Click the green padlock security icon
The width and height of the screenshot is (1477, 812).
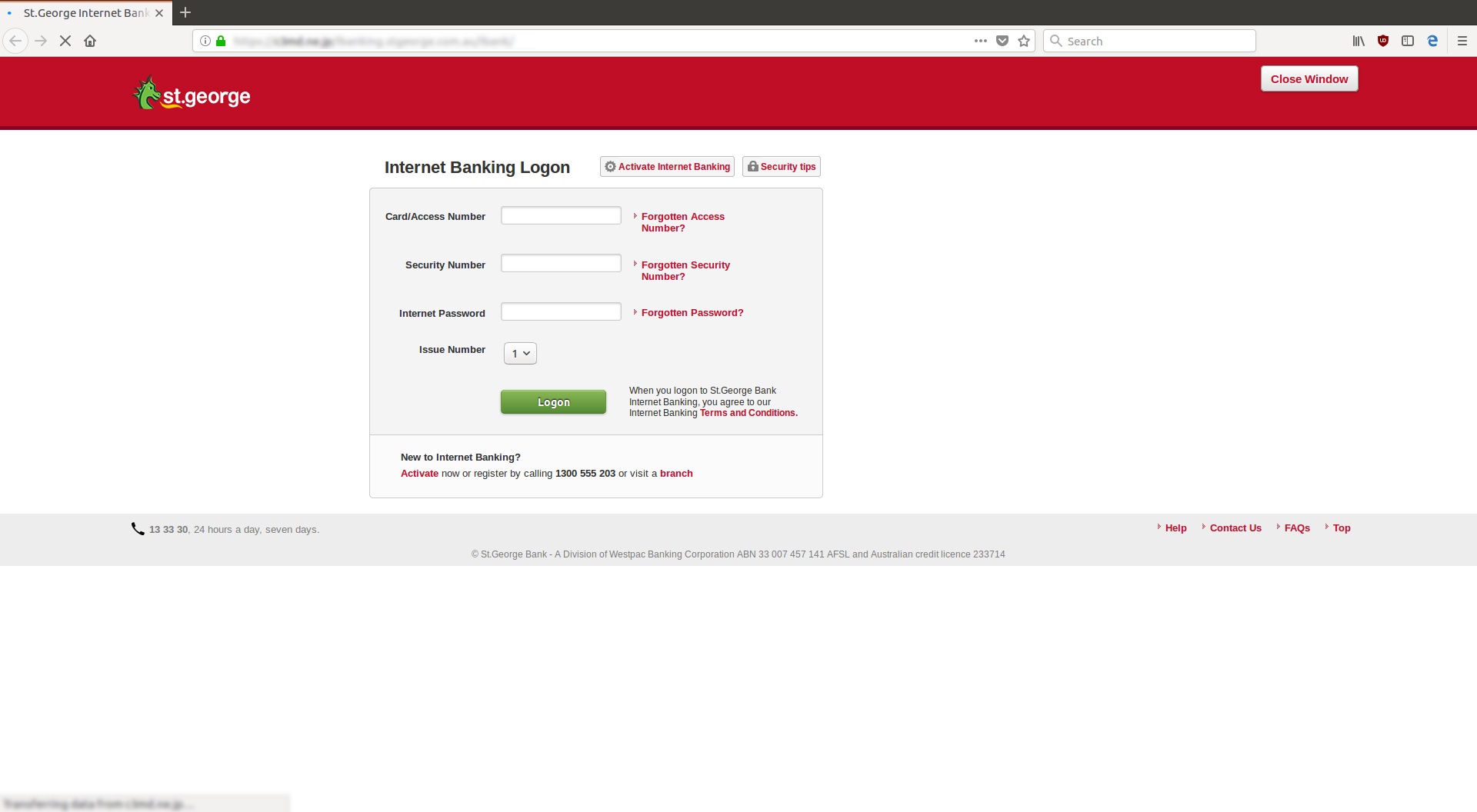pyautogui.click(x=221, y=41)
